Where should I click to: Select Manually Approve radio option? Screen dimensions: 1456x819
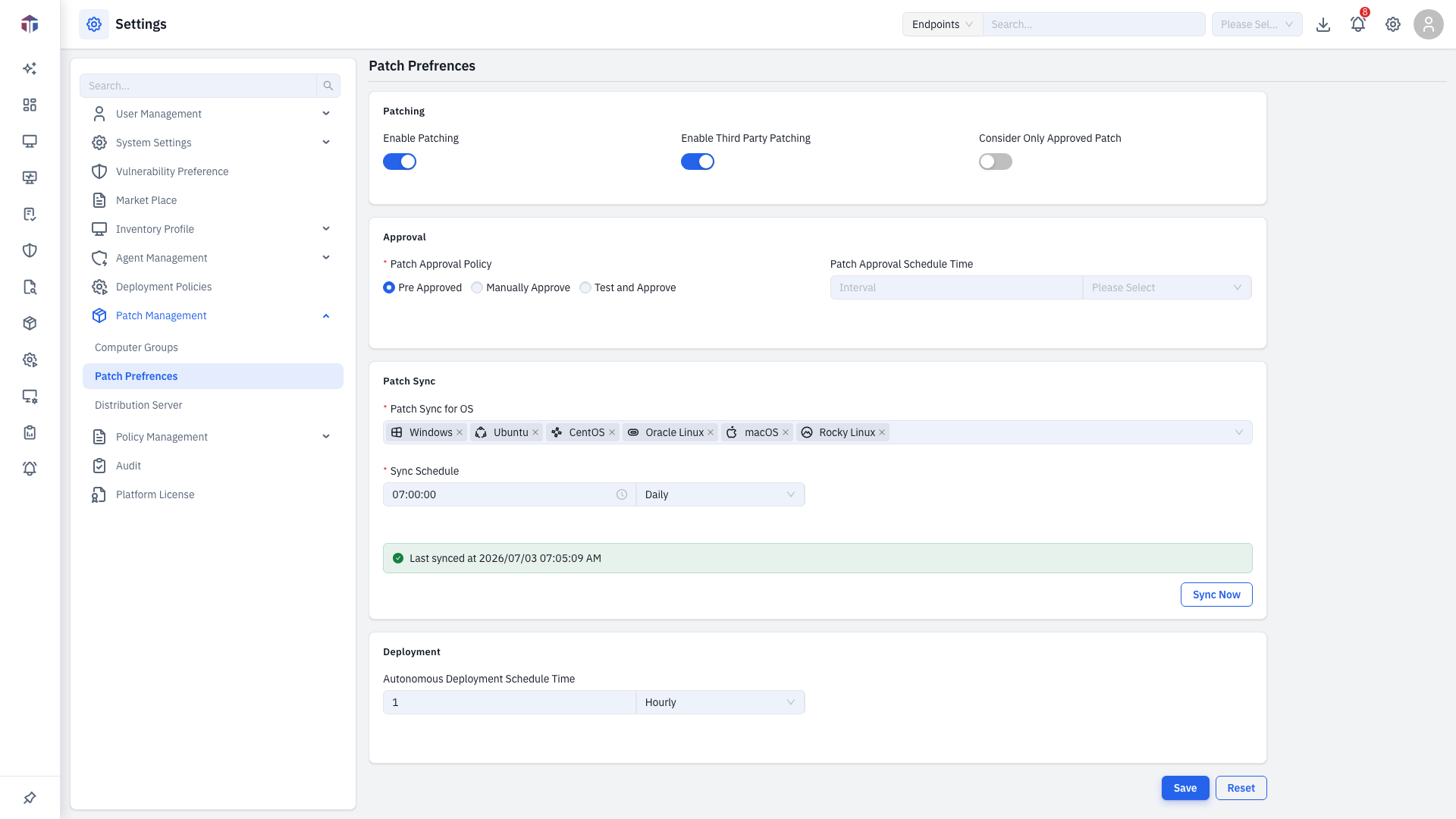tap(477, 287)
